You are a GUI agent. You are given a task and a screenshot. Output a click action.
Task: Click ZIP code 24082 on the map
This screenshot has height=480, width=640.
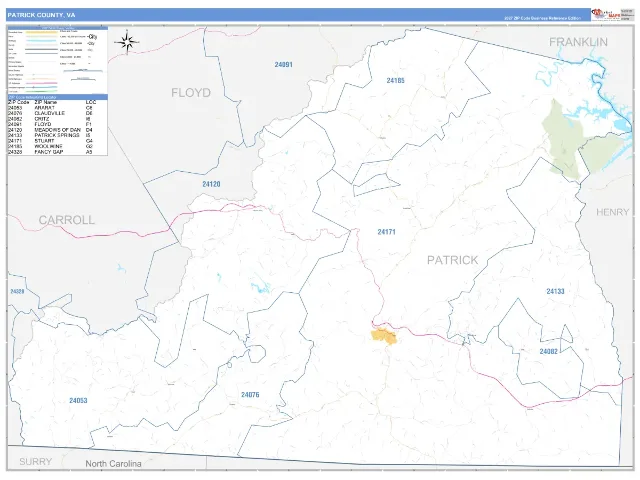tap(548, 351)
